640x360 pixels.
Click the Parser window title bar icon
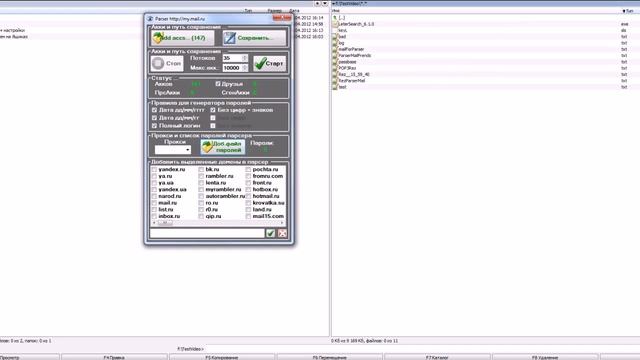click(150, 19)
